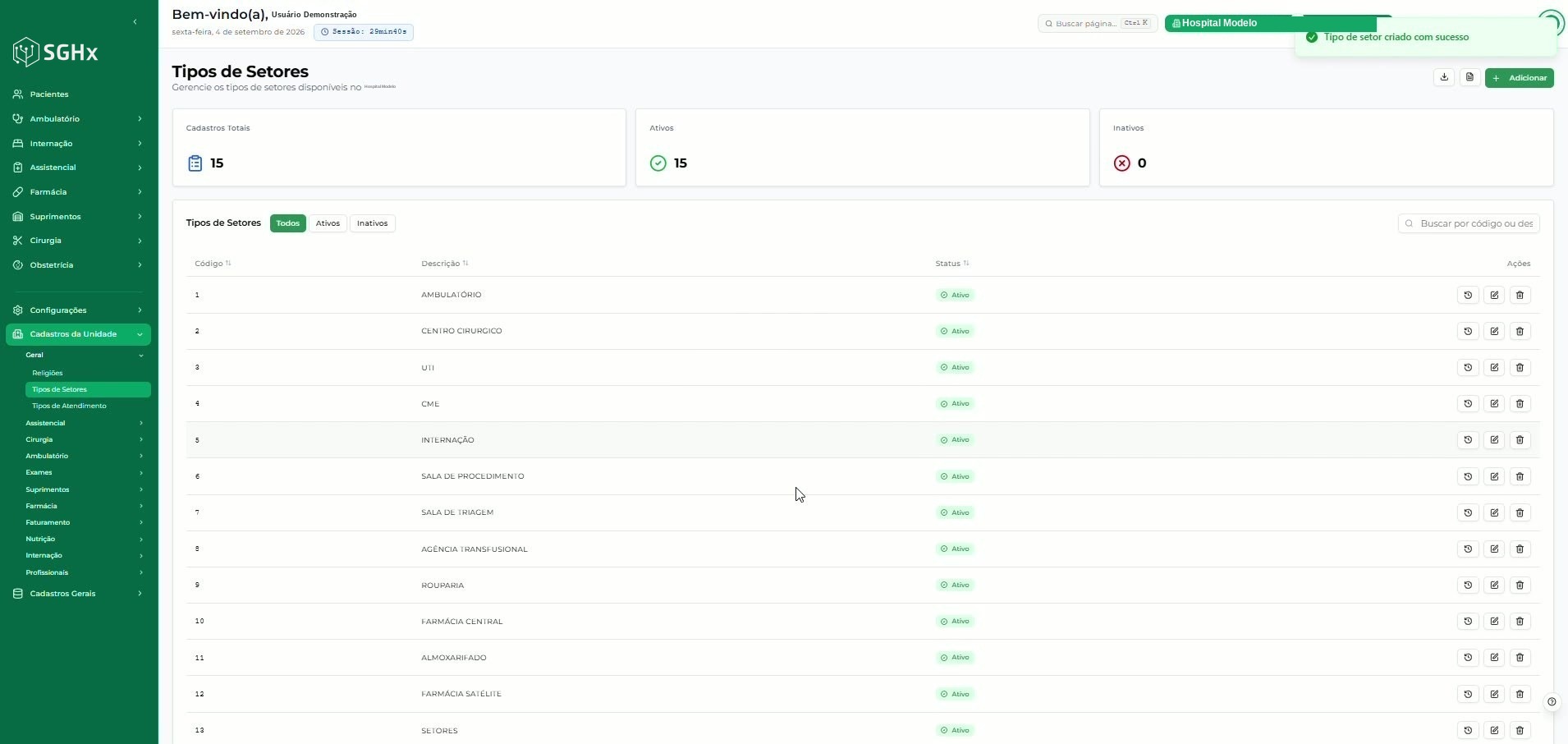The height and width of the screenshot is (744, 1568).
Task: View history of AMBULATÓRIO row
Action: point(1468,295)
